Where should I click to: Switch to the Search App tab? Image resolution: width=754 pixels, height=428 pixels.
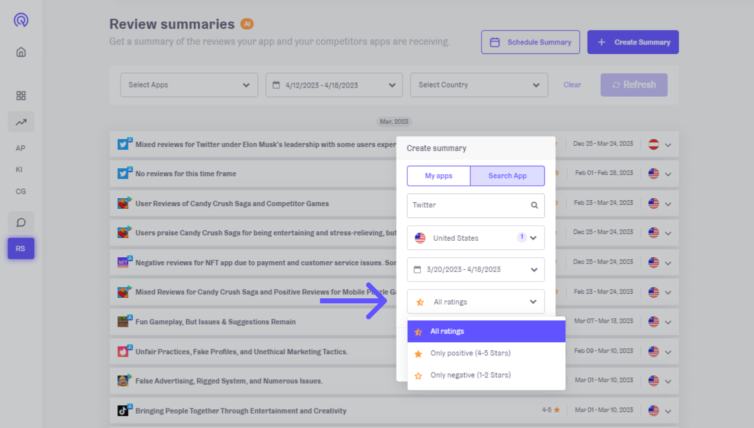[507, 176]
